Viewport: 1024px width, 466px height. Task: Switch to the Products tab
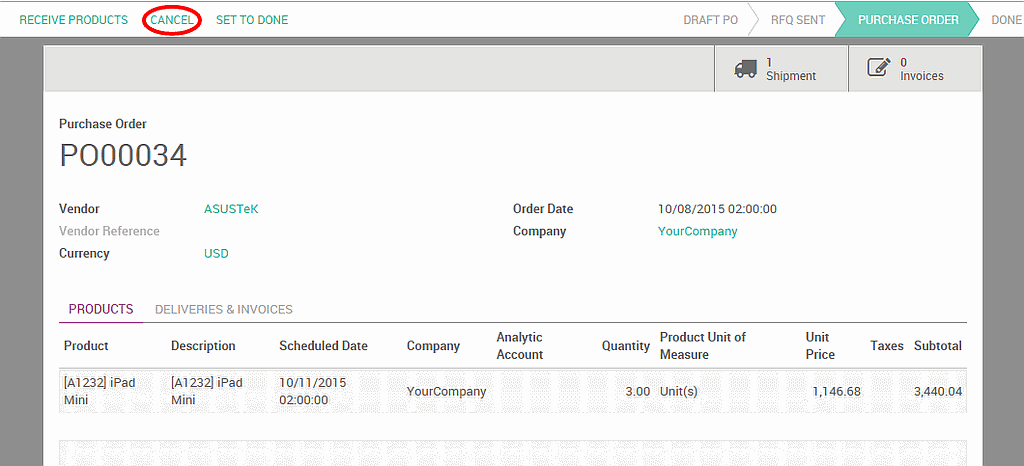tap(101, 310)
